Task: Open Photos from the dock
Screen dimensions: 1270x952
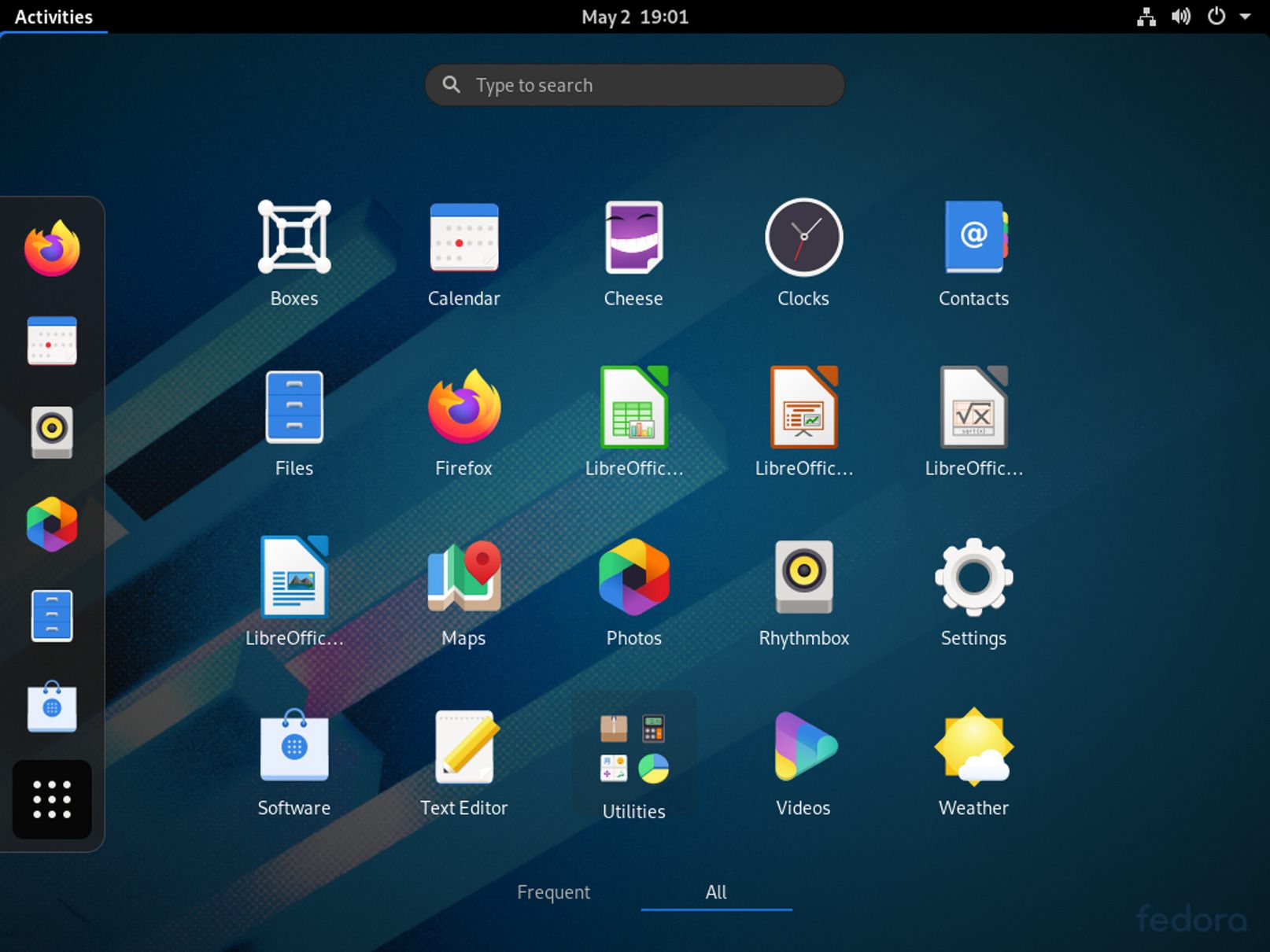Action: click(52, 524)
